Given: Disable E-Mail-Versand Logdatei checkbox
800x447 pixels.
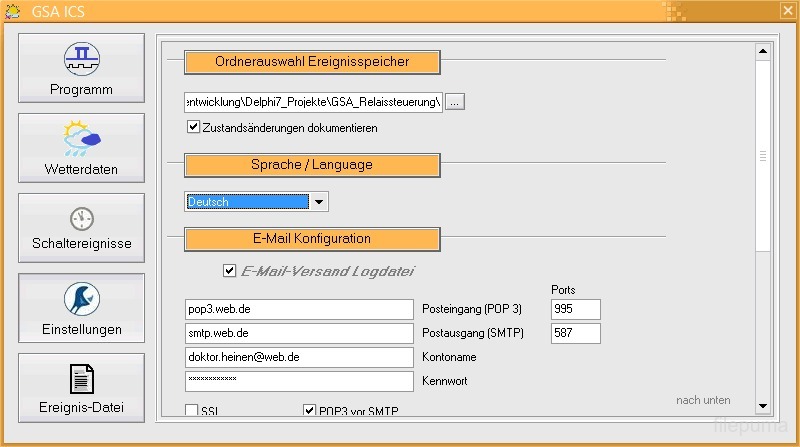Looking at the screenshot, I should (230, 270).
